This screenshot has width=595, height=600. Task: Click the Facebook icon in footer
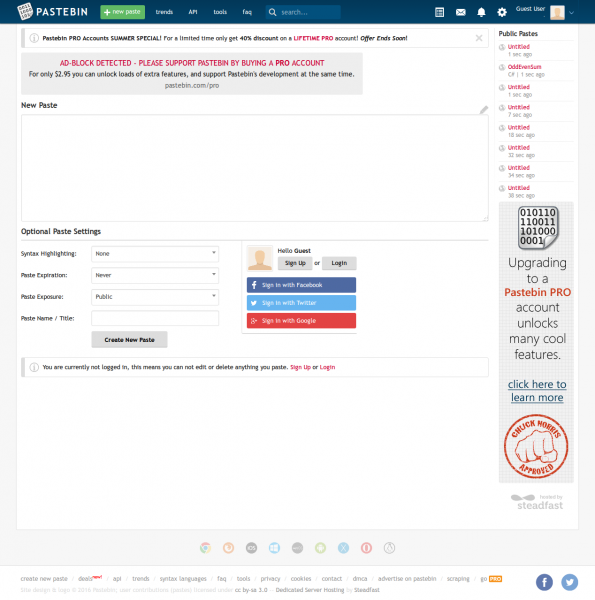[544, 582]
